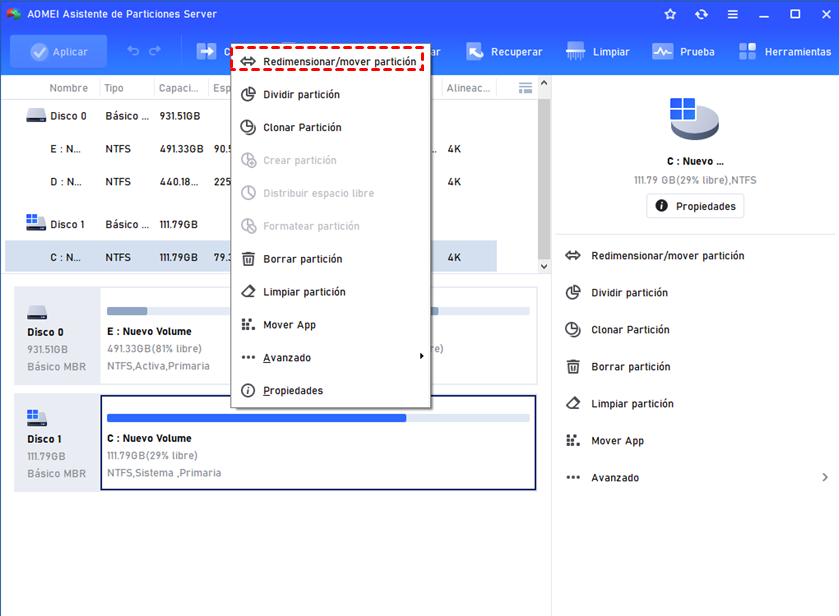The image size is (839, 616).
Task: Select the Disco 0 Básico MBR disk block
Action: 57,336
